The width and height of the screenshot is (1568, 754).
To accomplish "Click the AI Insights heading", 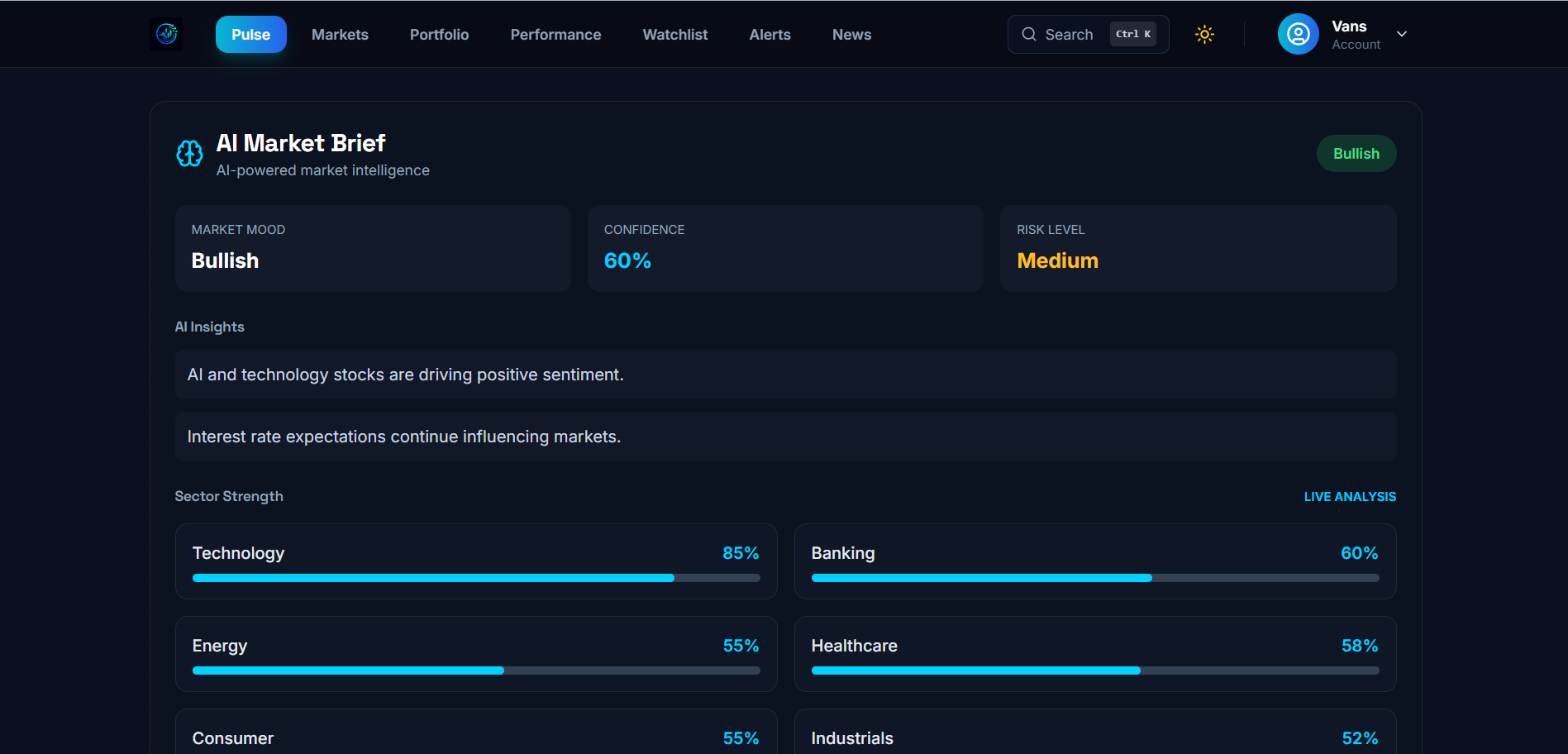I will click(x=209, y=327).
